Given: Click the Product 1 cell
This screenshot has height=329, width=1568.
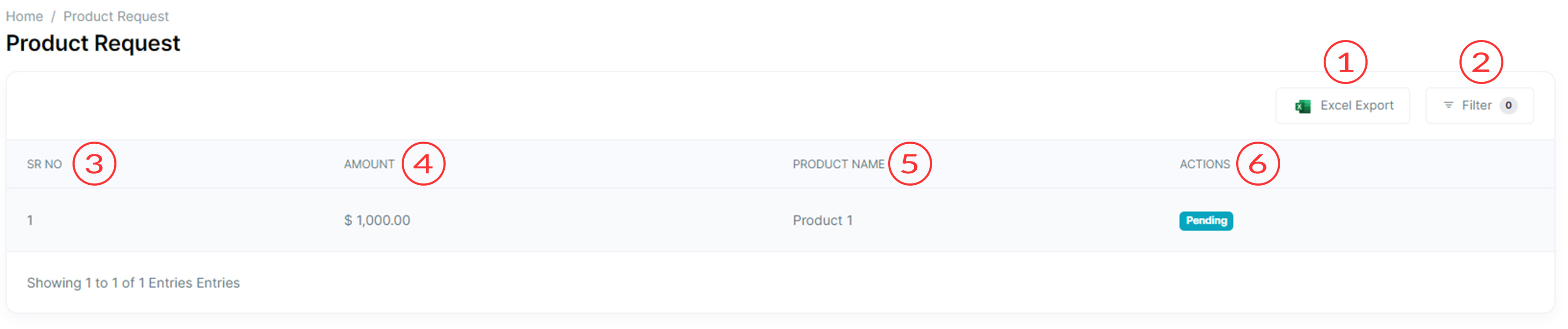Looking at the screenshot, I should 822,220.
